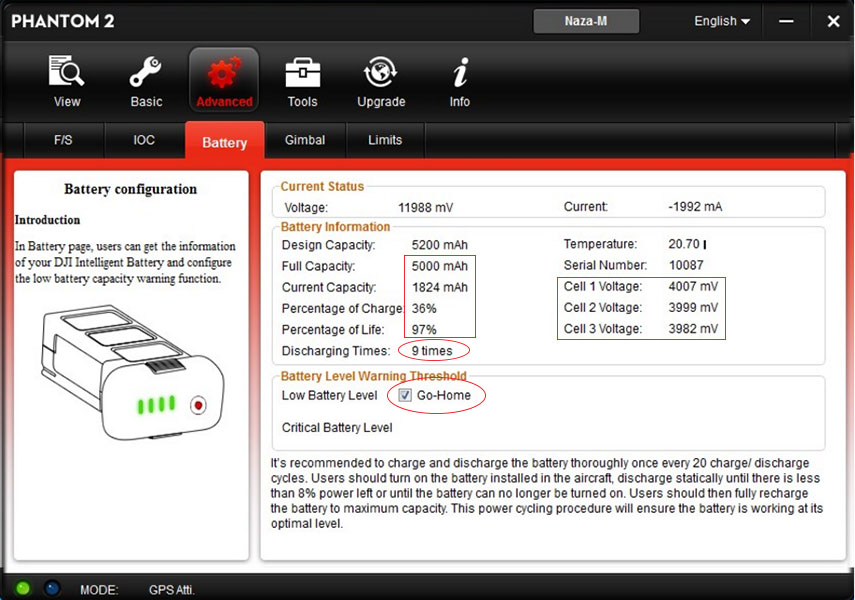The height and width of the screenshot is (600, 855).
Task: Click the blue status indicator light
Action: [52, 588]
